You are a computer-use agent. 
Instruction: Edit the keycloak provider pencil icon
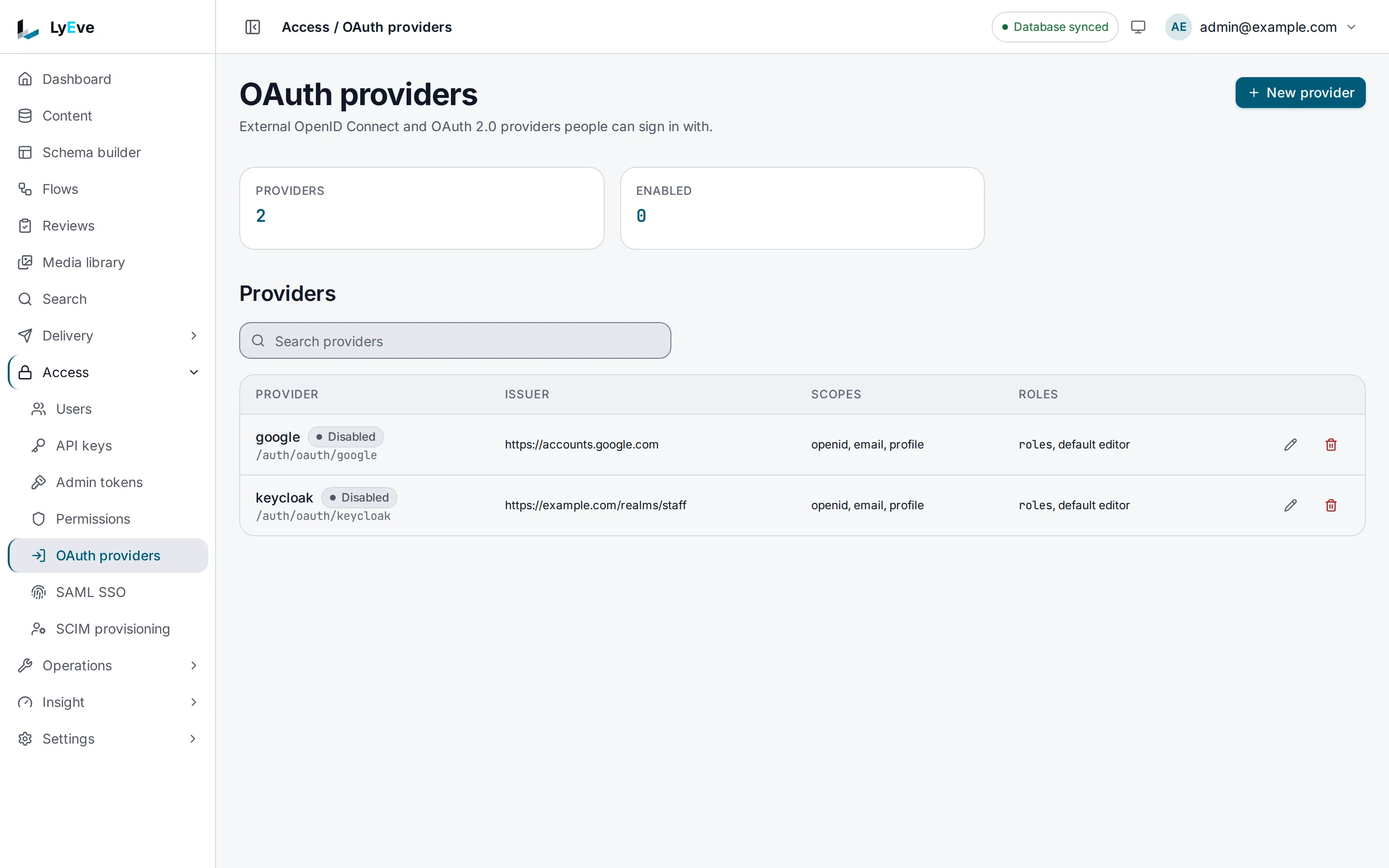1290,505
